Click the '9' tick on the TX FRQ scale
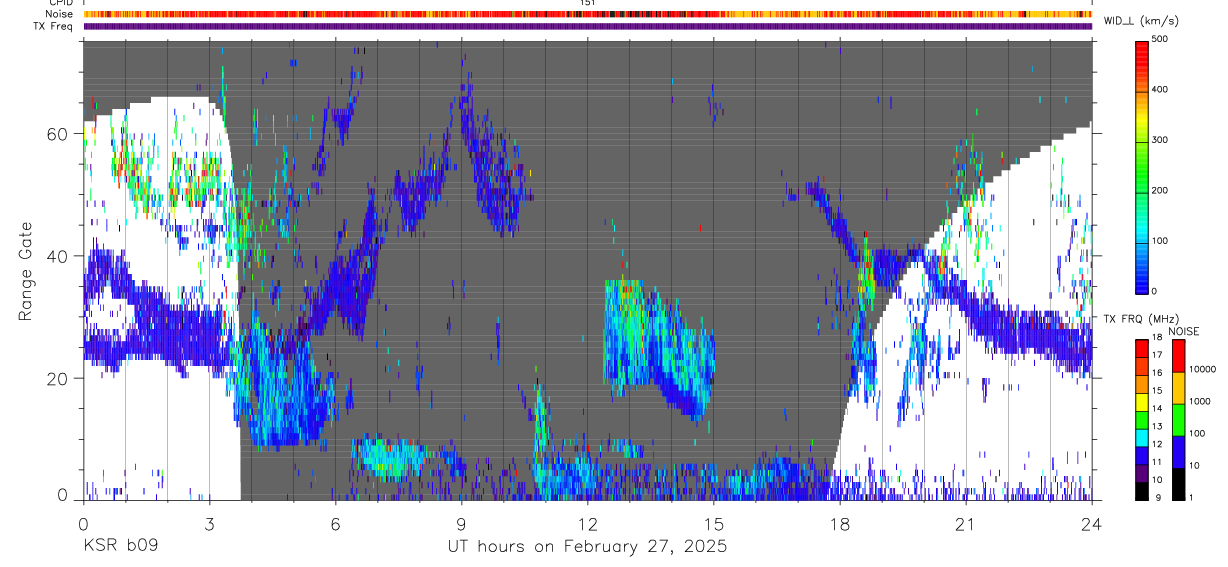This screenshot has height=567, width=1228. tap(1158, 497)
